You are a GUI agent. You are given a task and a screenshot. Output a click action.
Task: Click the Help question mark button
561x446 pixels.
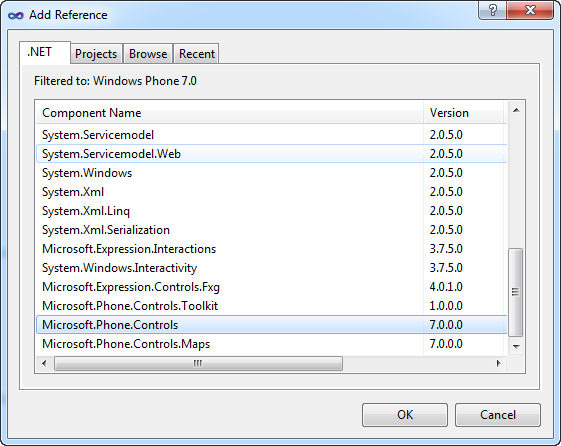[493, 10]
